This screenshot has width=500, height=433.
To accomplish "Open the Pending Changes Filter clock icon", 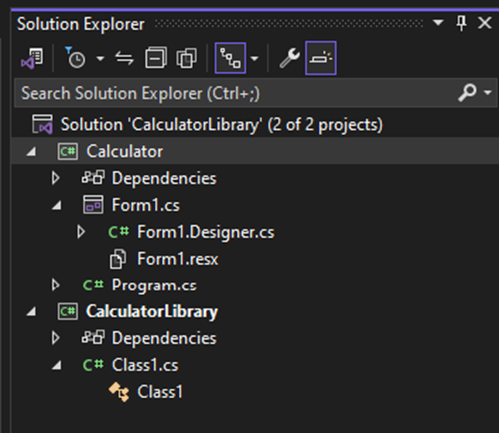I will 75,58.
